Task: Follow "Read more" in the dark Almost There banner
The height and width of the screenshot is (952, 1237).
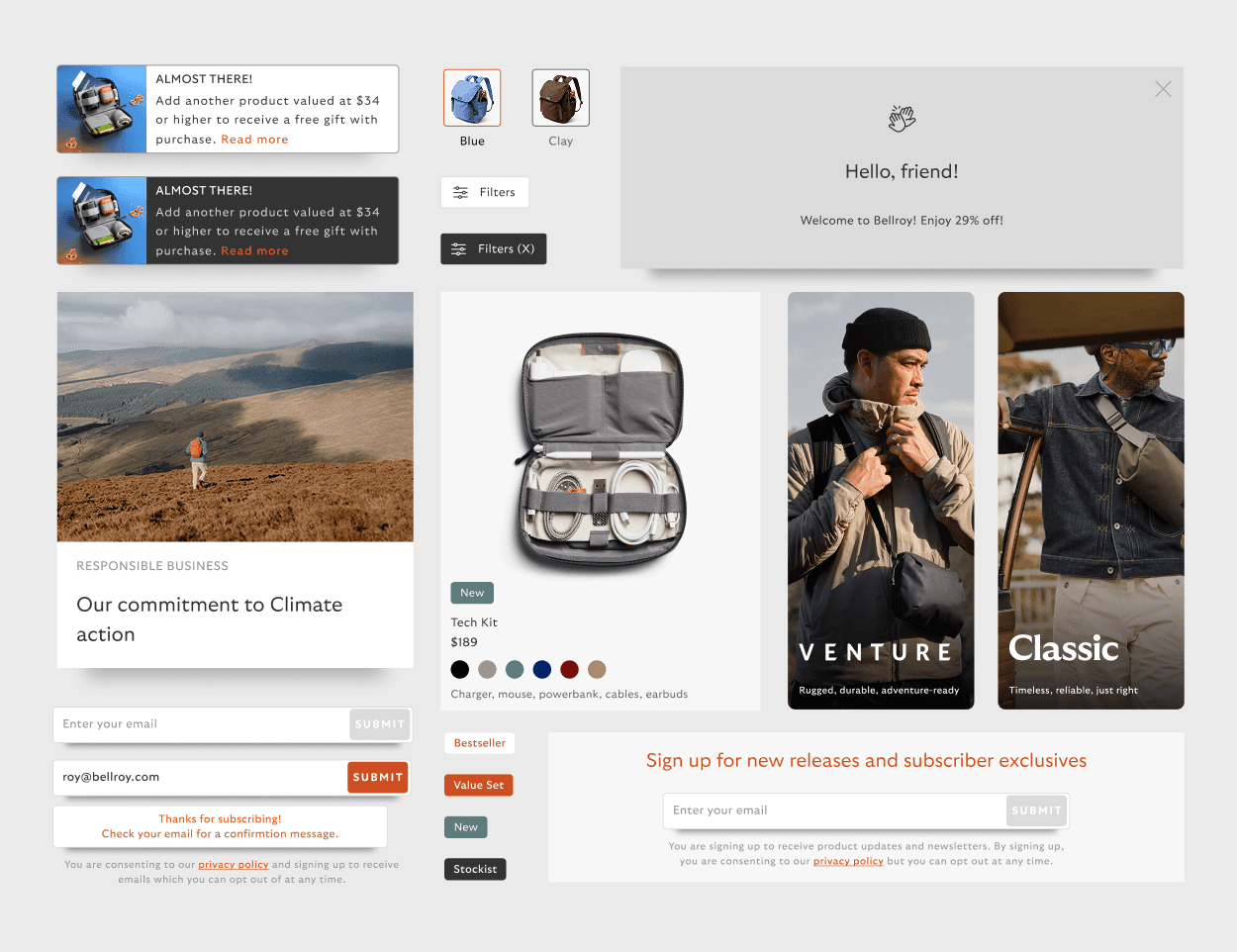Action: coord(254,251)
